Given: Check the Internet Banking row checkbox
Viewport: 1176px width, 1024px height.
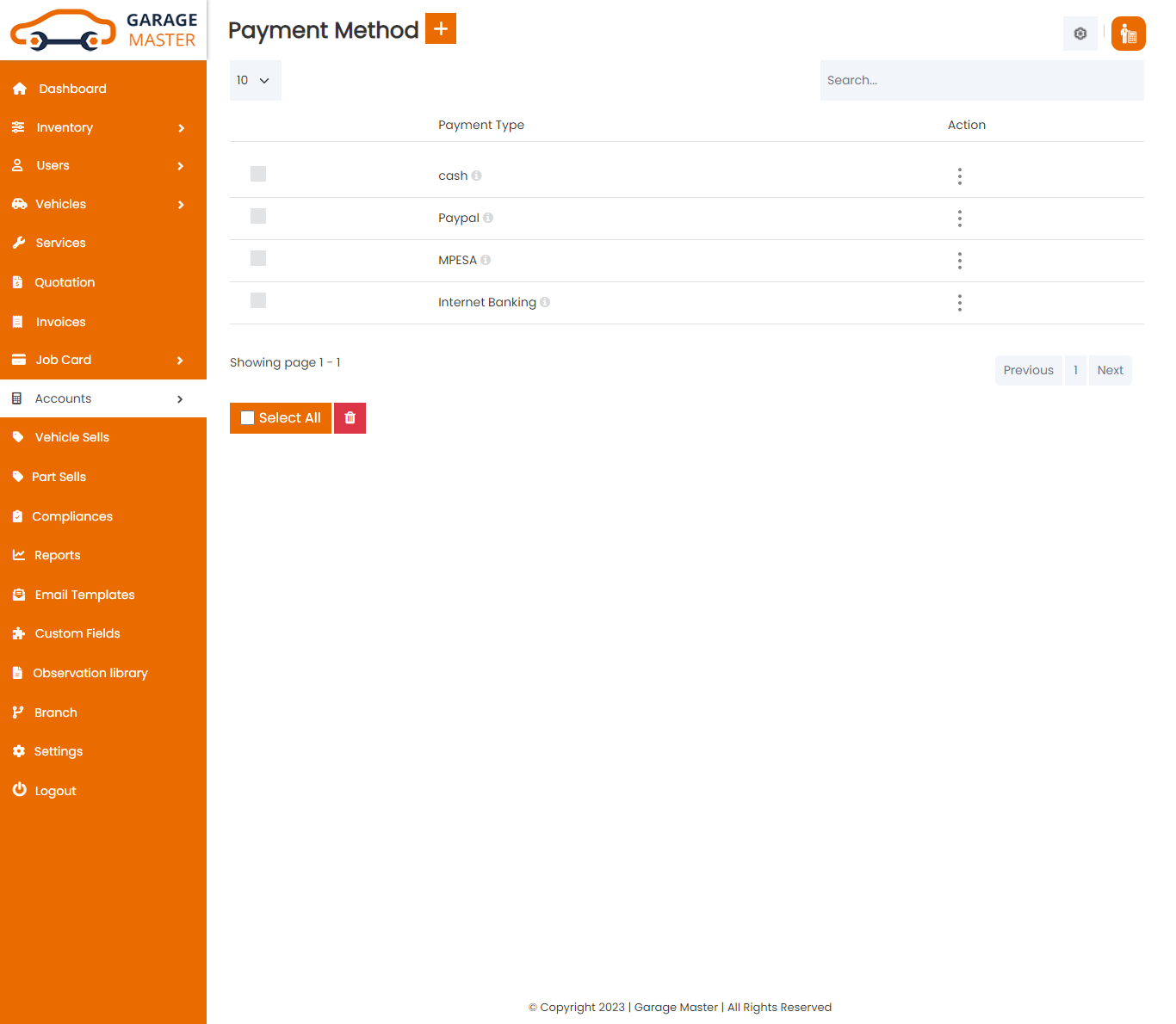Looking at the screenshot, I should click(x=258, y=299).
